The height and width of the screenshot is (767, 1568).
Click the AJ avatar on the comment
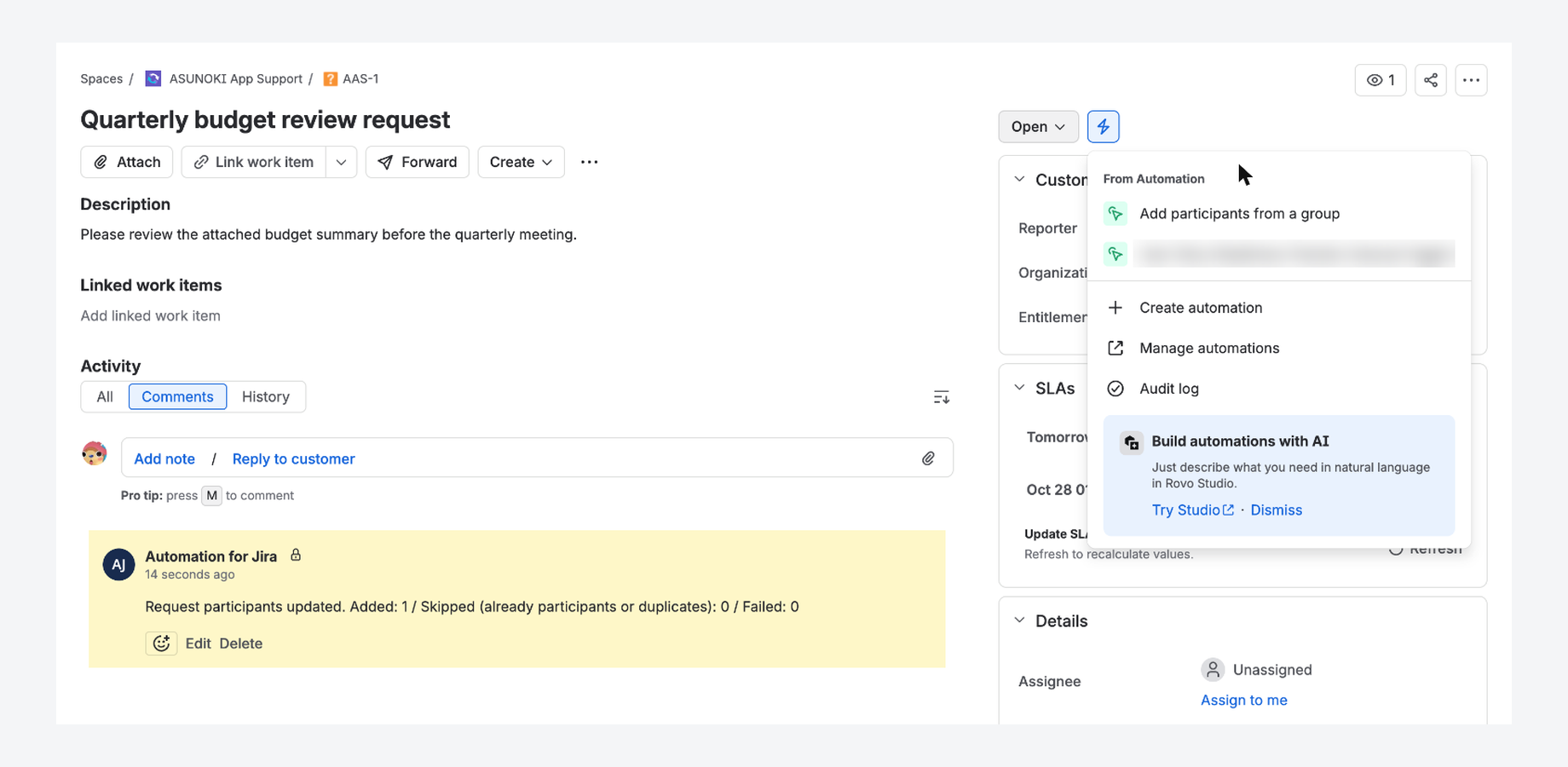tap(118, 564)
